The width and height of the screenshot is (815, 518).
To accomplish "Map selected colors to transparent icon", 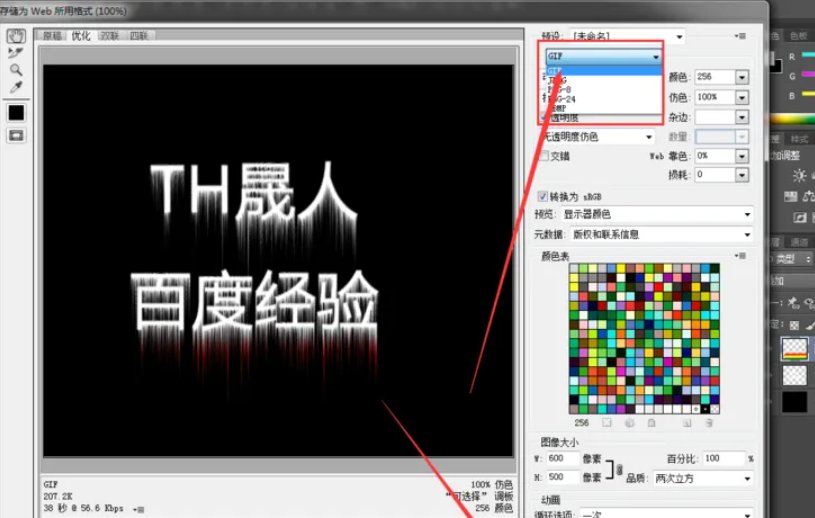I will point(607,423).
